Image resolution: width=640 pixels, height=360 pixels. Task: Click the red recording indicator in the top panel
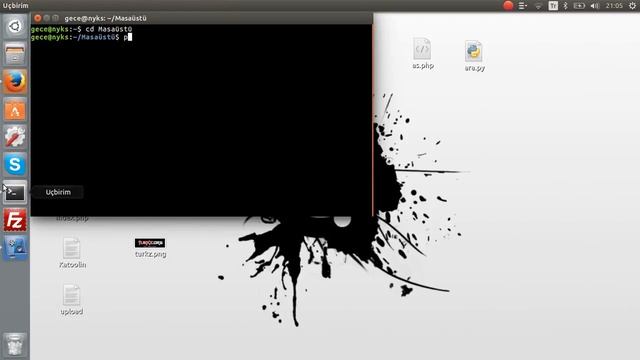(x=508, y=5)
